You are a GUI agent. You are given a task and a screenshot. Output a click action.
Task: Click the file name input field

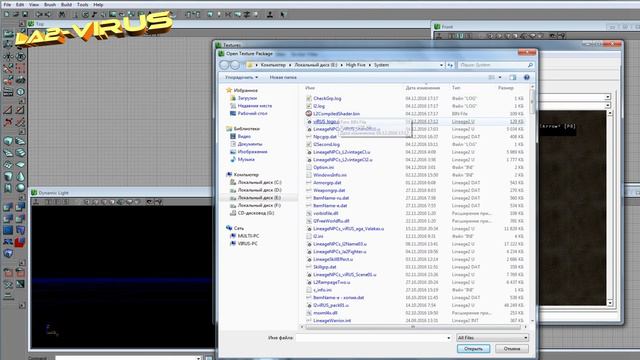373,338
